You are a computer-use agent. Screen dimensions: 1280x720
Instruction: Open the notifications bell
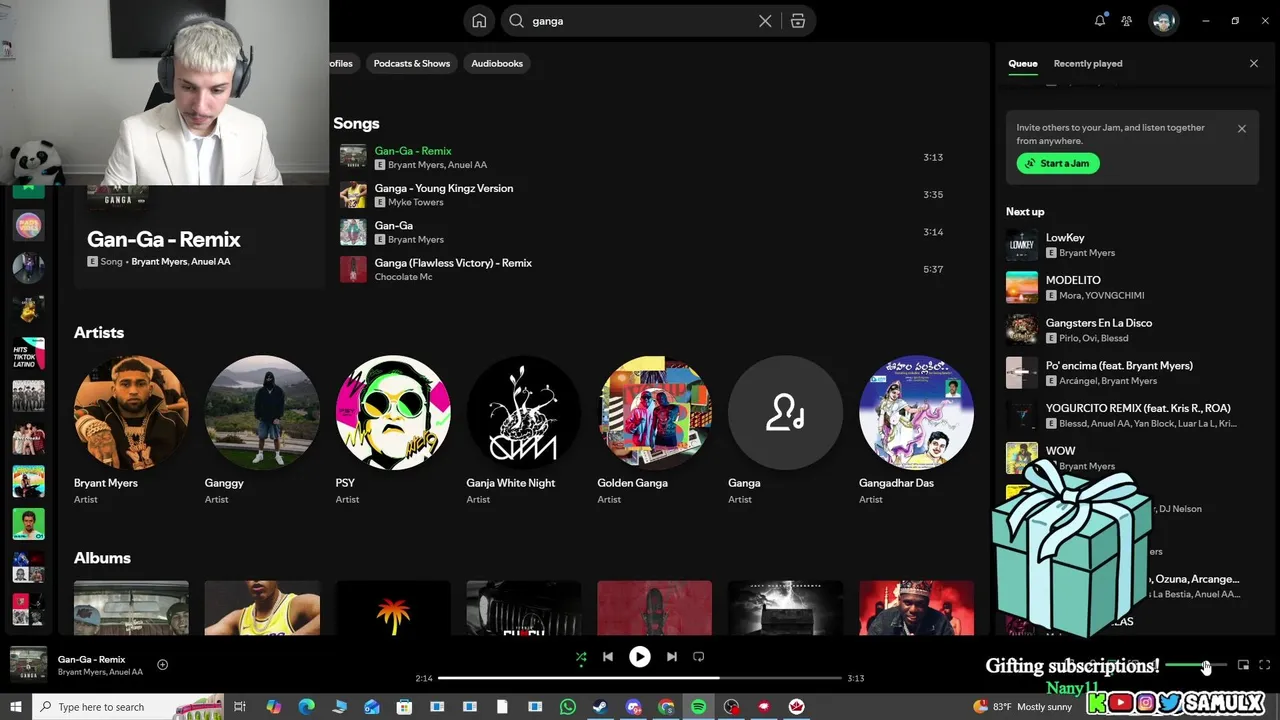(x=1100, y=21)
